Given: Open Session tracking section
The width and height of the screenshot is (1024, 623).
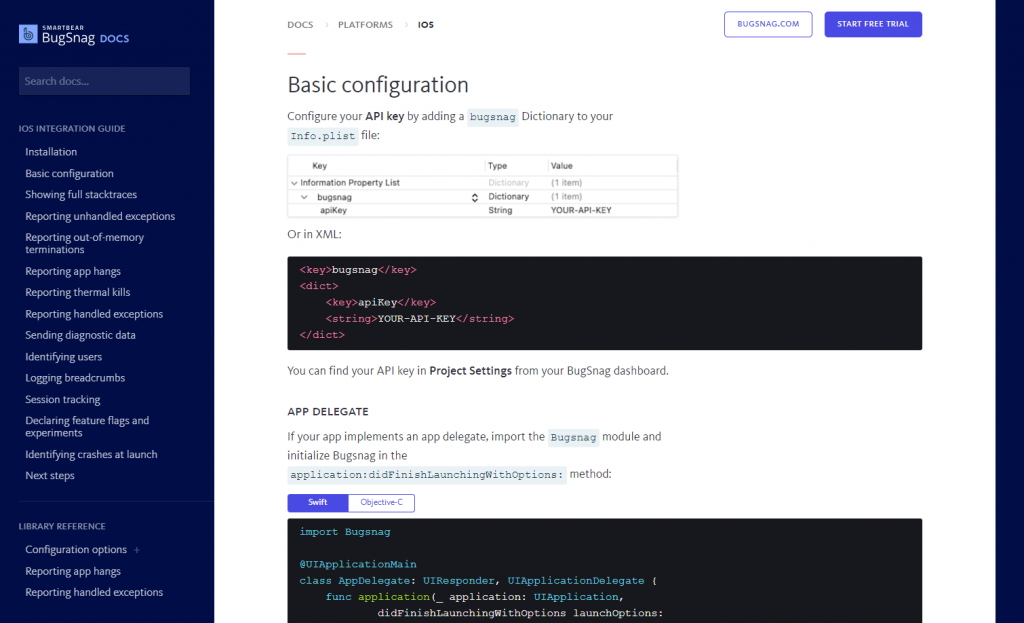Looking at the screenshot, I should (63, 399).
